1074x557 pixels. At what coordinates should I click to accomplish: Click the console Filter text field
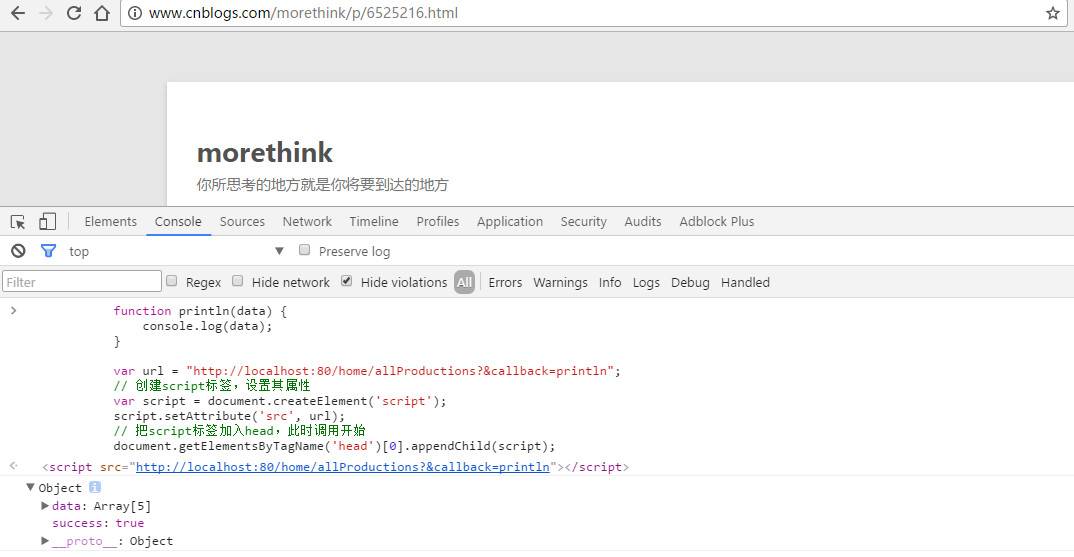[82, 282]
